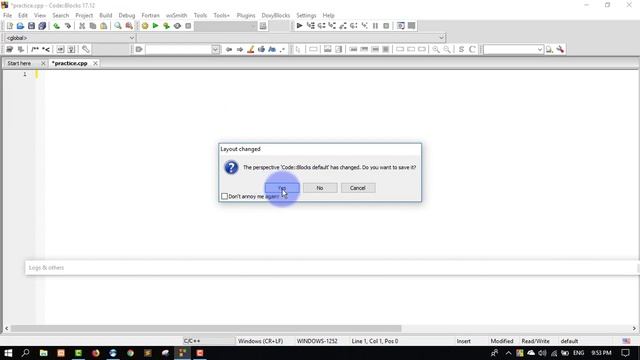This screenshot has width=640, height=360.
Task: Open the Settings menu
Action: coord(306,16)
